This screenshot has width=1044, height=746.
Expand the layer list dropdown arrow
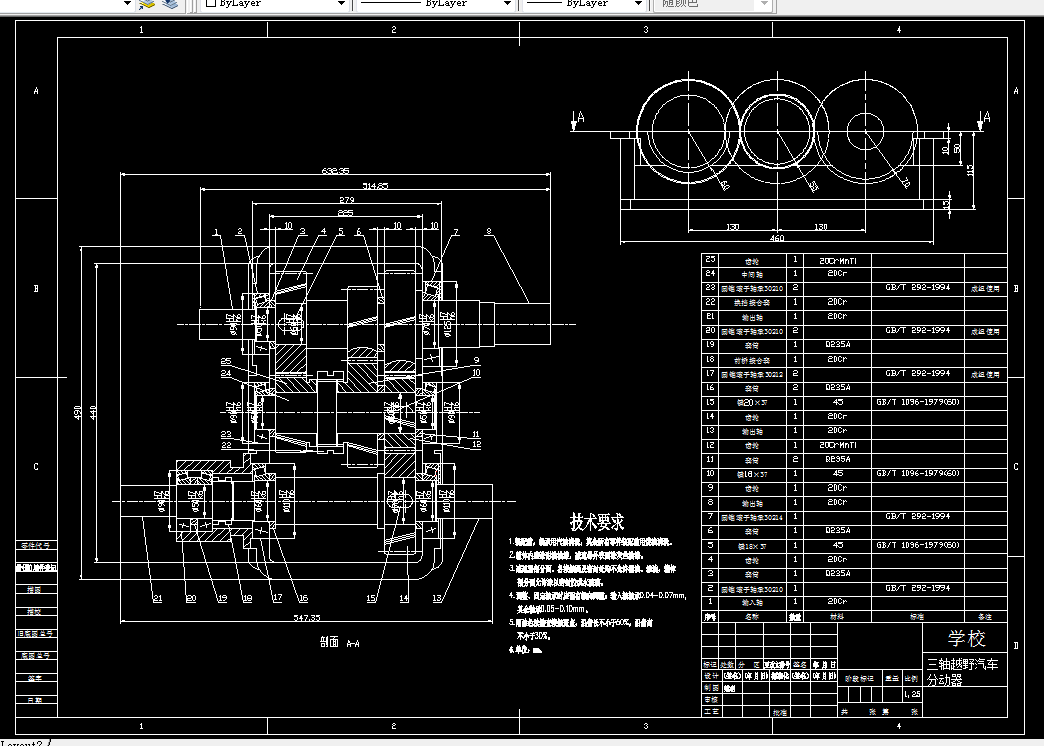127,3
